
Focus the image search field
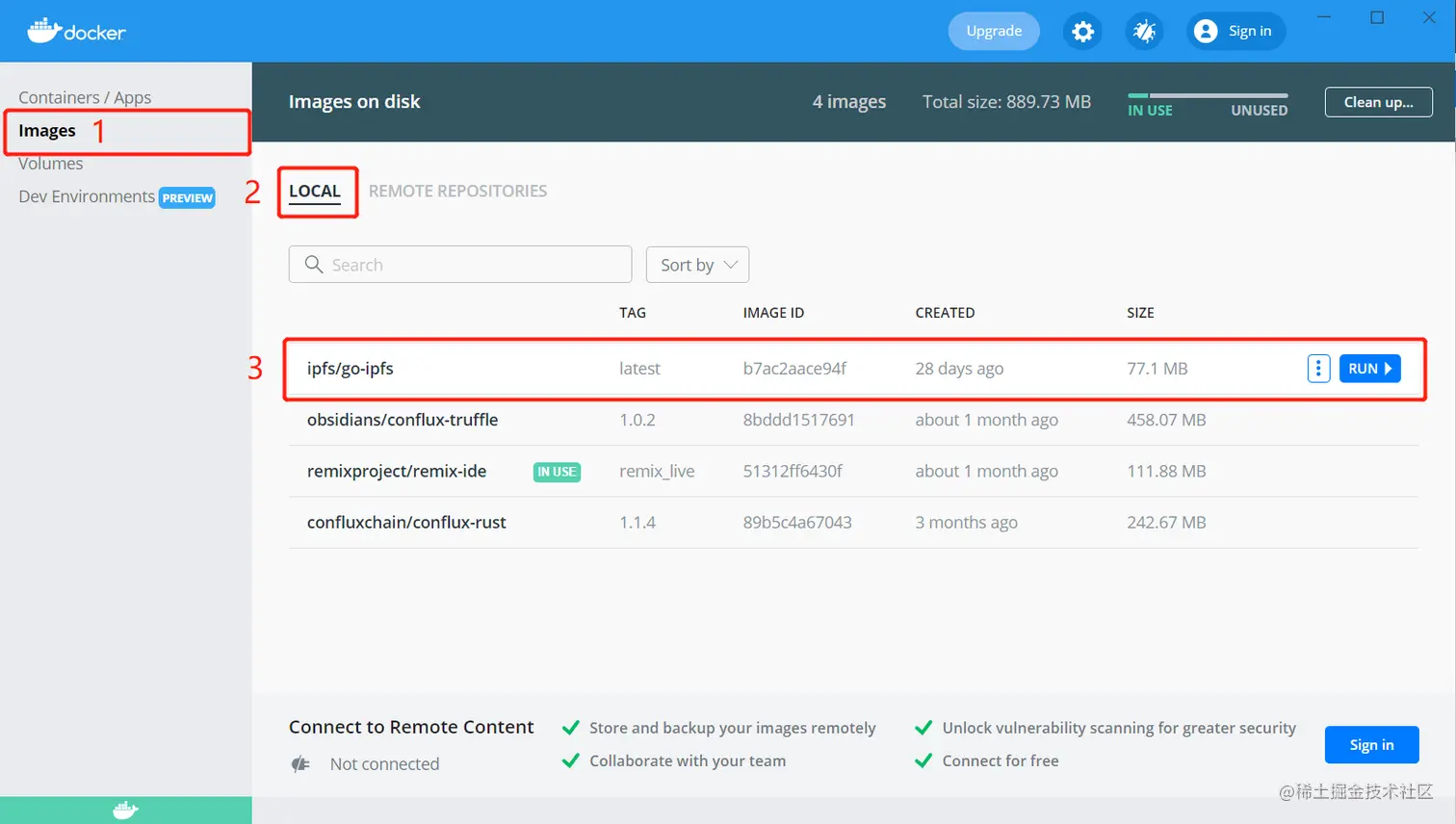[472, 265]
